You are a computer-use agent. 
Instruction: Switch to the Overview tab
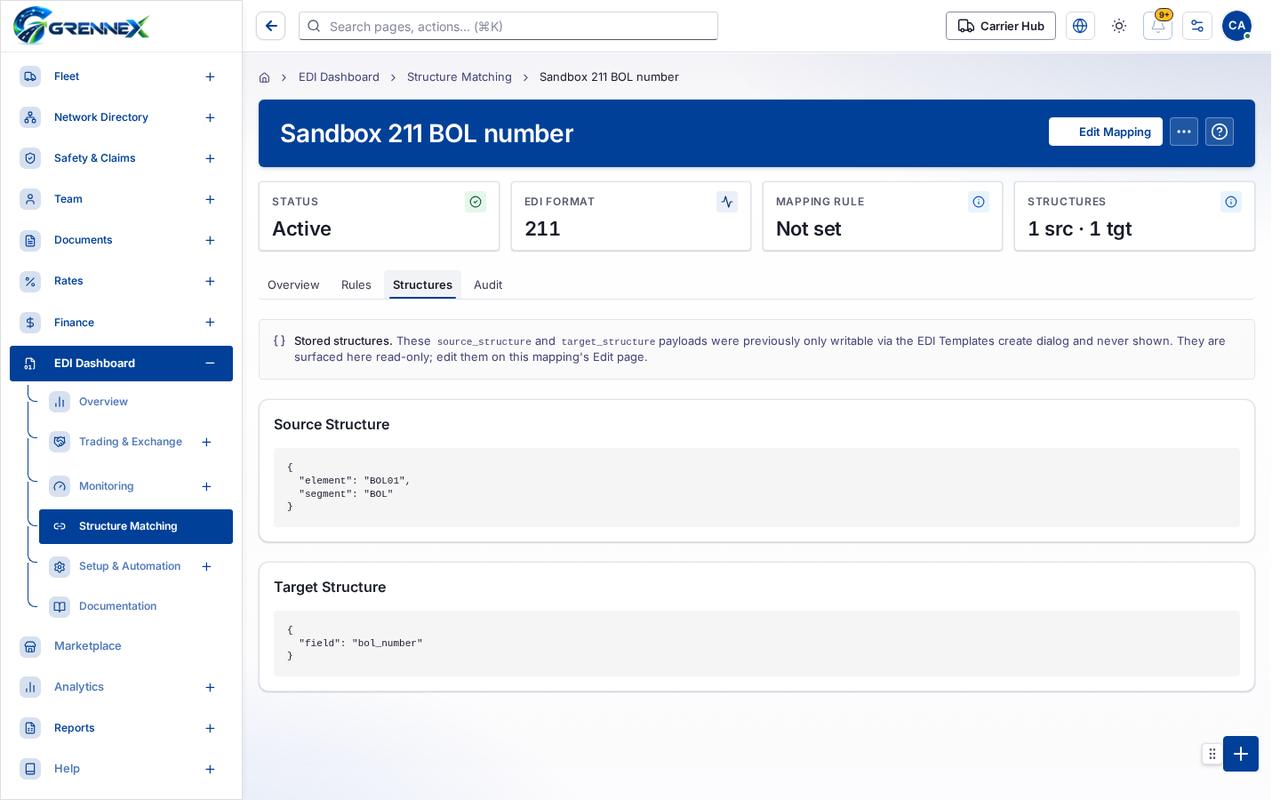[x=293, y=285]
